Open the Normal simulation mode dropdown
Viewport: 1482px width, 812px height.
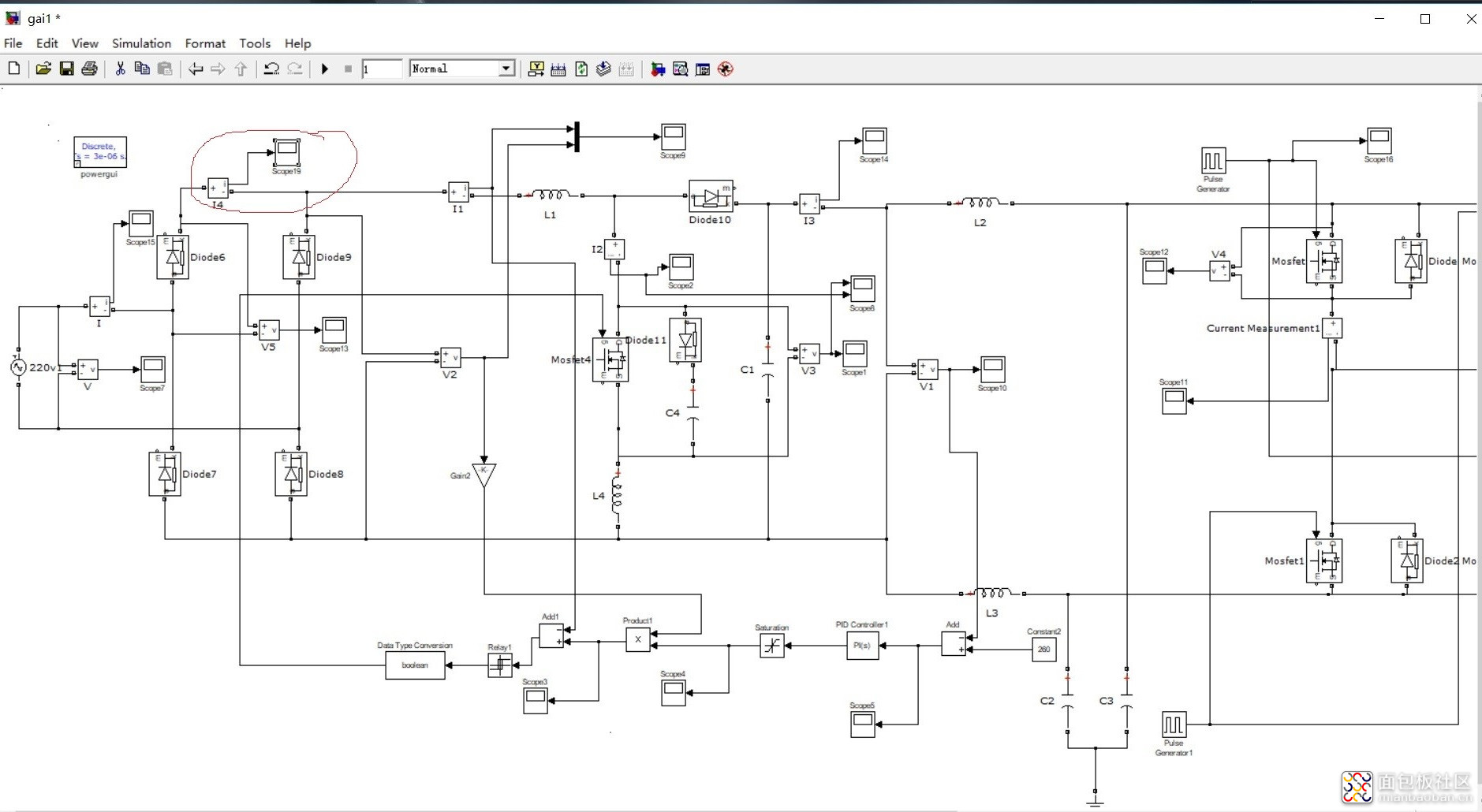pos(462,69)
